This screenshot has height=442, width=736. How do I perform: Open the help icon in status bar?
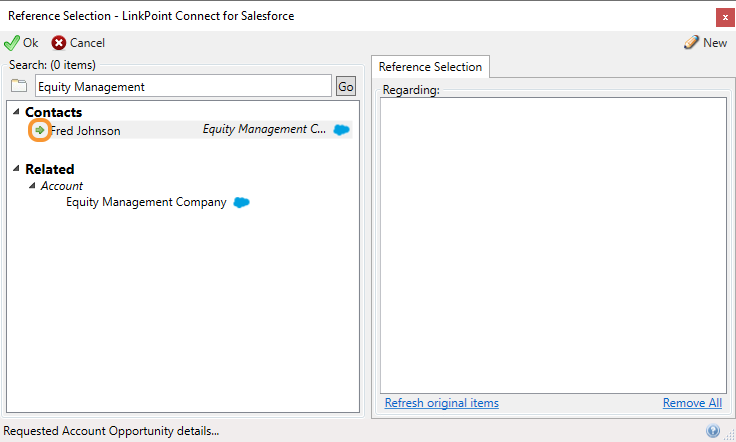pos(713,430)
